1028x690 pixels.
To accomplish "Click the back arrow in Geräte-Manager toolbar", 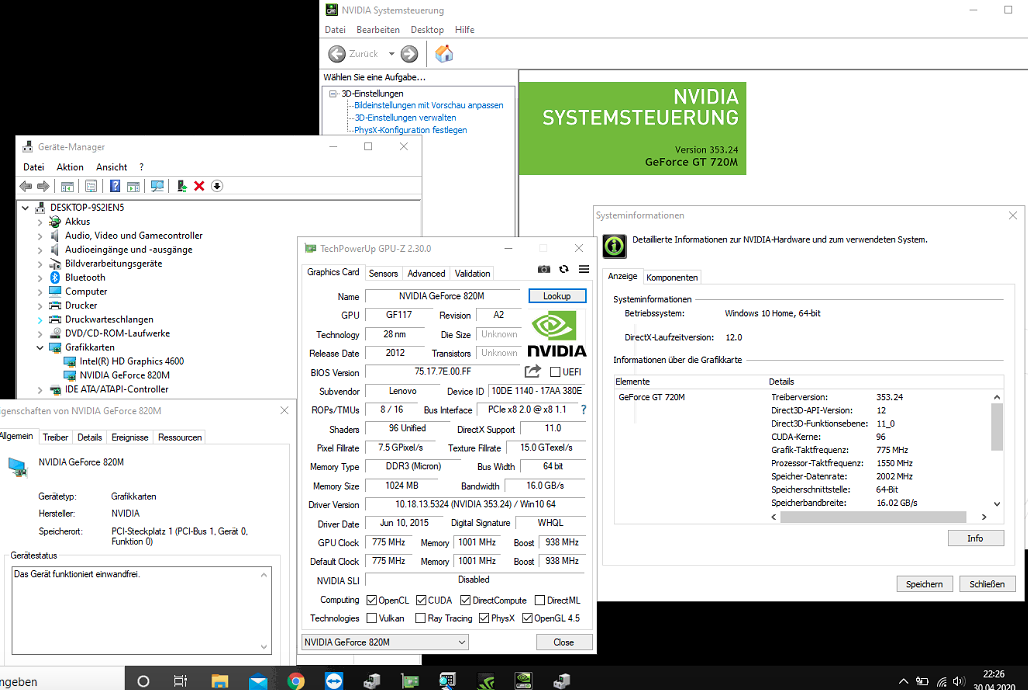I will 26,186.
